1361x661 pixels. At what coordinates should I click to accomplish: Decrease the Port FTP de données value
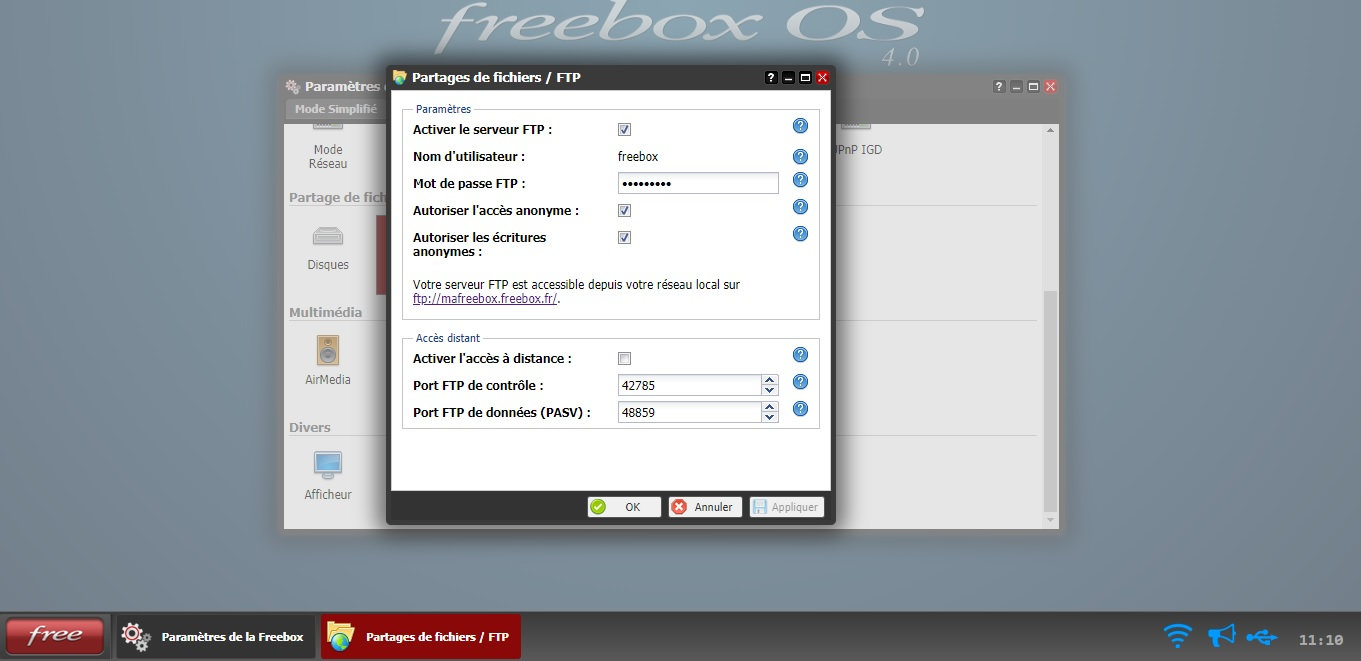770,418
